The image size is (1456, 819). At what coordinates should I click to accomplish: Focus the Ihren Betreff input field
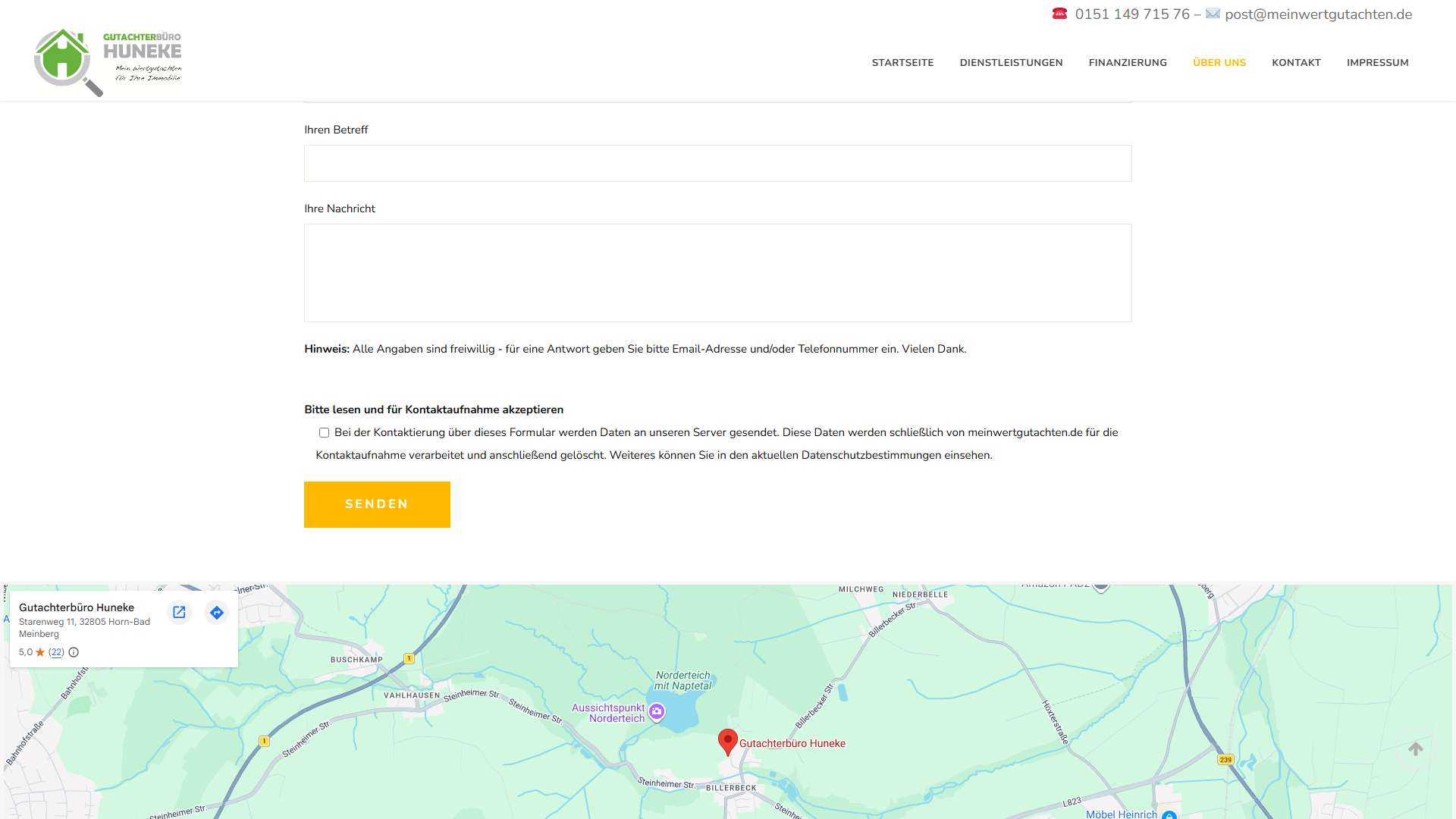[x=717, y=163]
